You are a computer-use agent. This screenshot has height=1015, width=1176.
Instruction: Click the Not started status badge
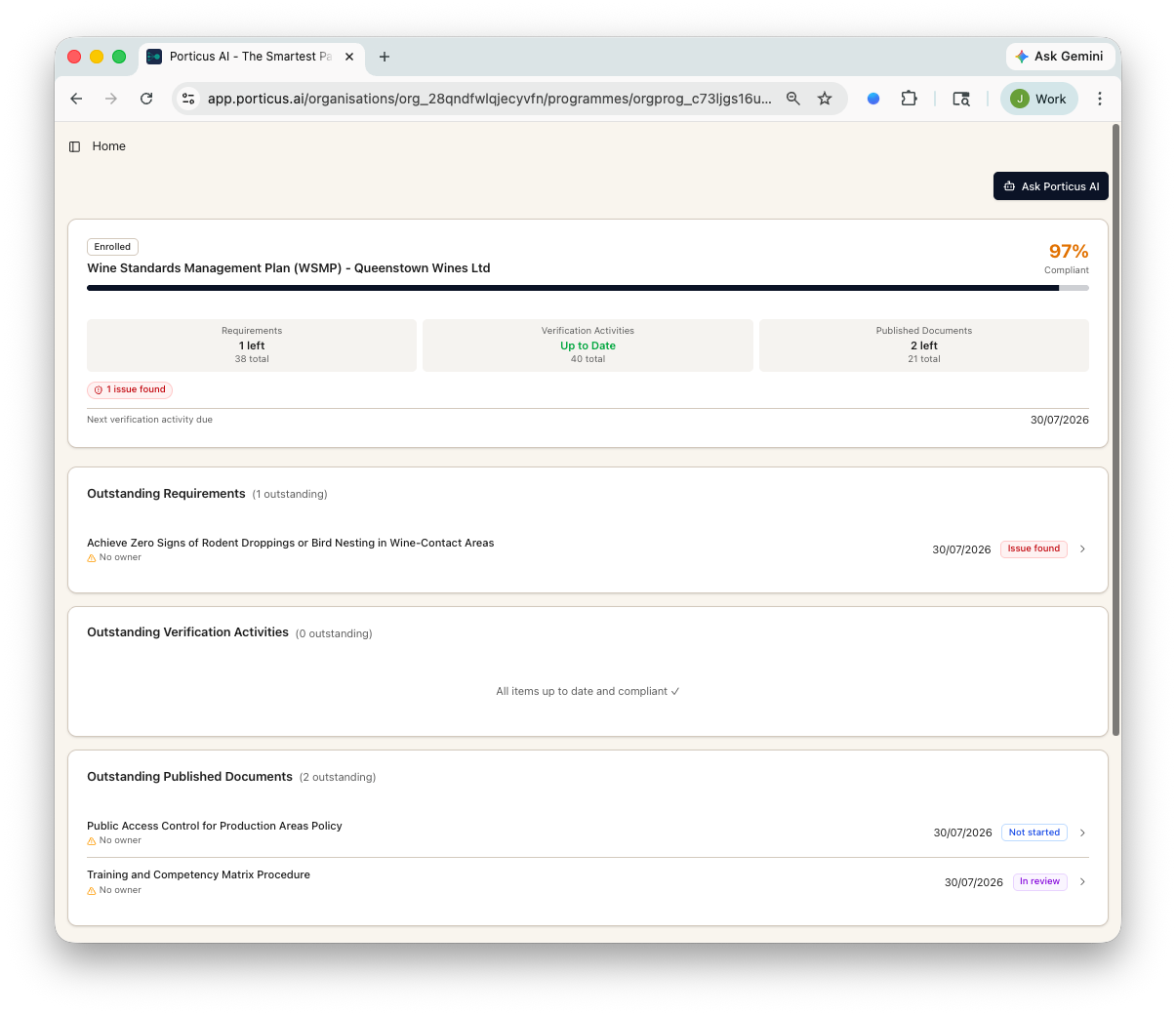click(x=1034, y=832)
